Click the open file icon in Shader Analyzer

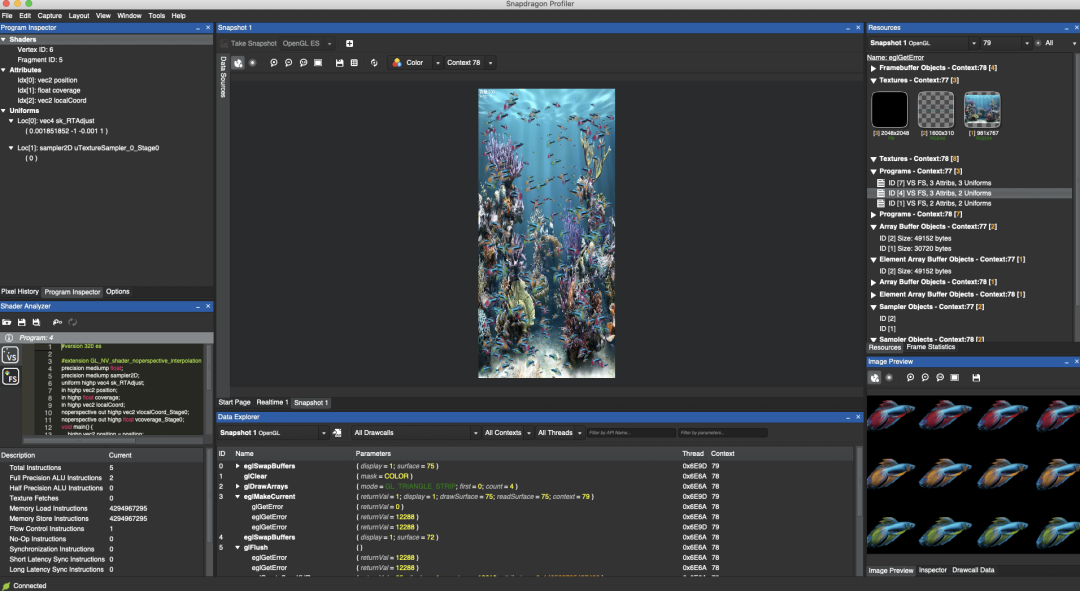point(7,322)
